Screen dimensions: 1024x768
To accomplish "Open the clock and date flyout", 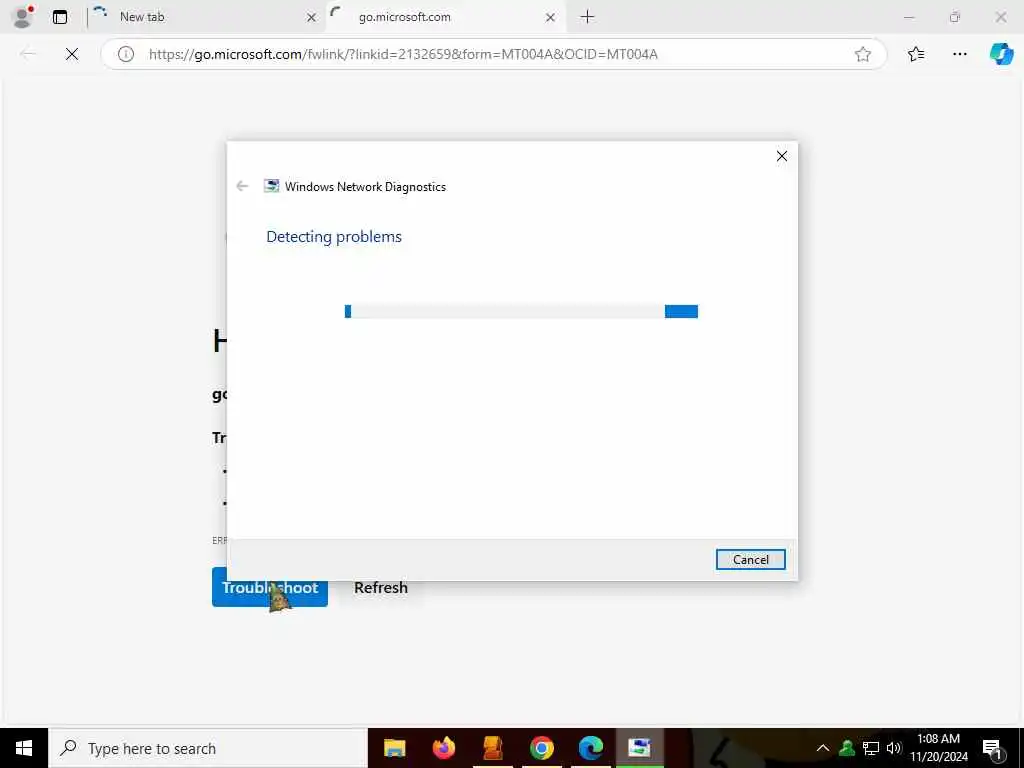I will coord(938,748).
